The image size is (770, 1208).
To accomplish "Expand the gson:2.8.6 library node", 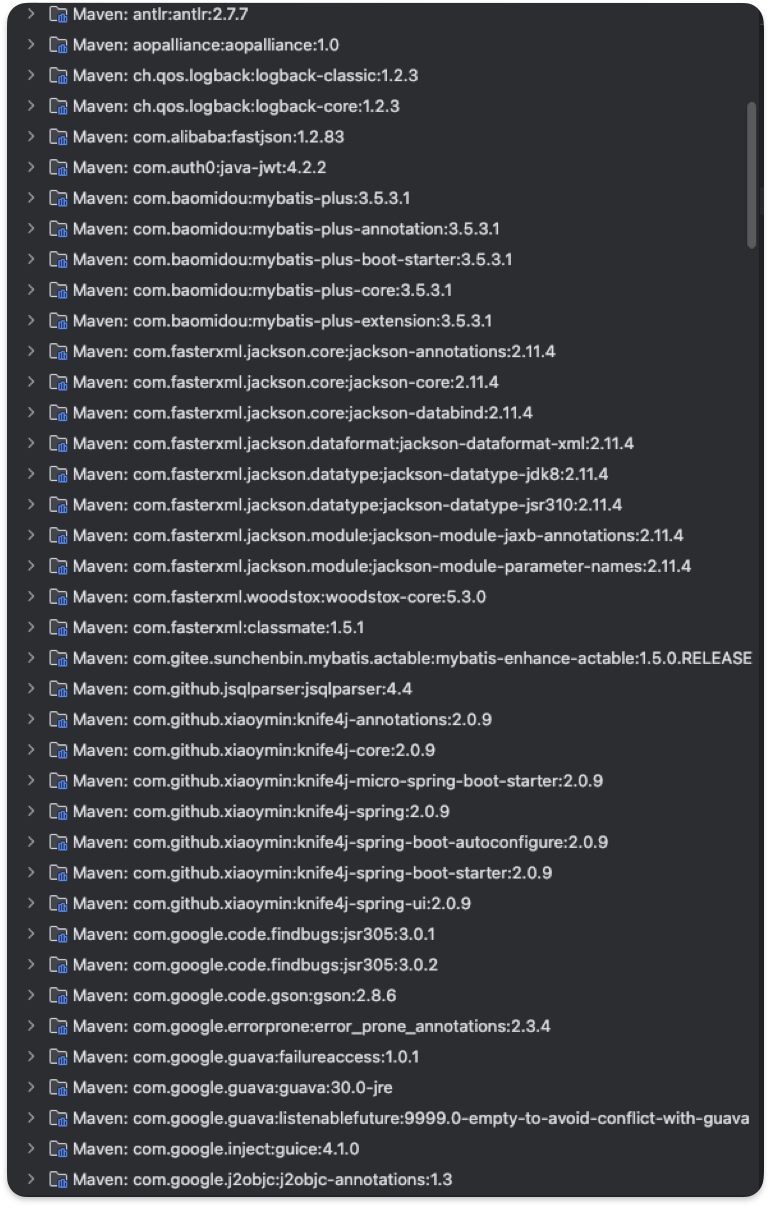I will coord(31,995).
